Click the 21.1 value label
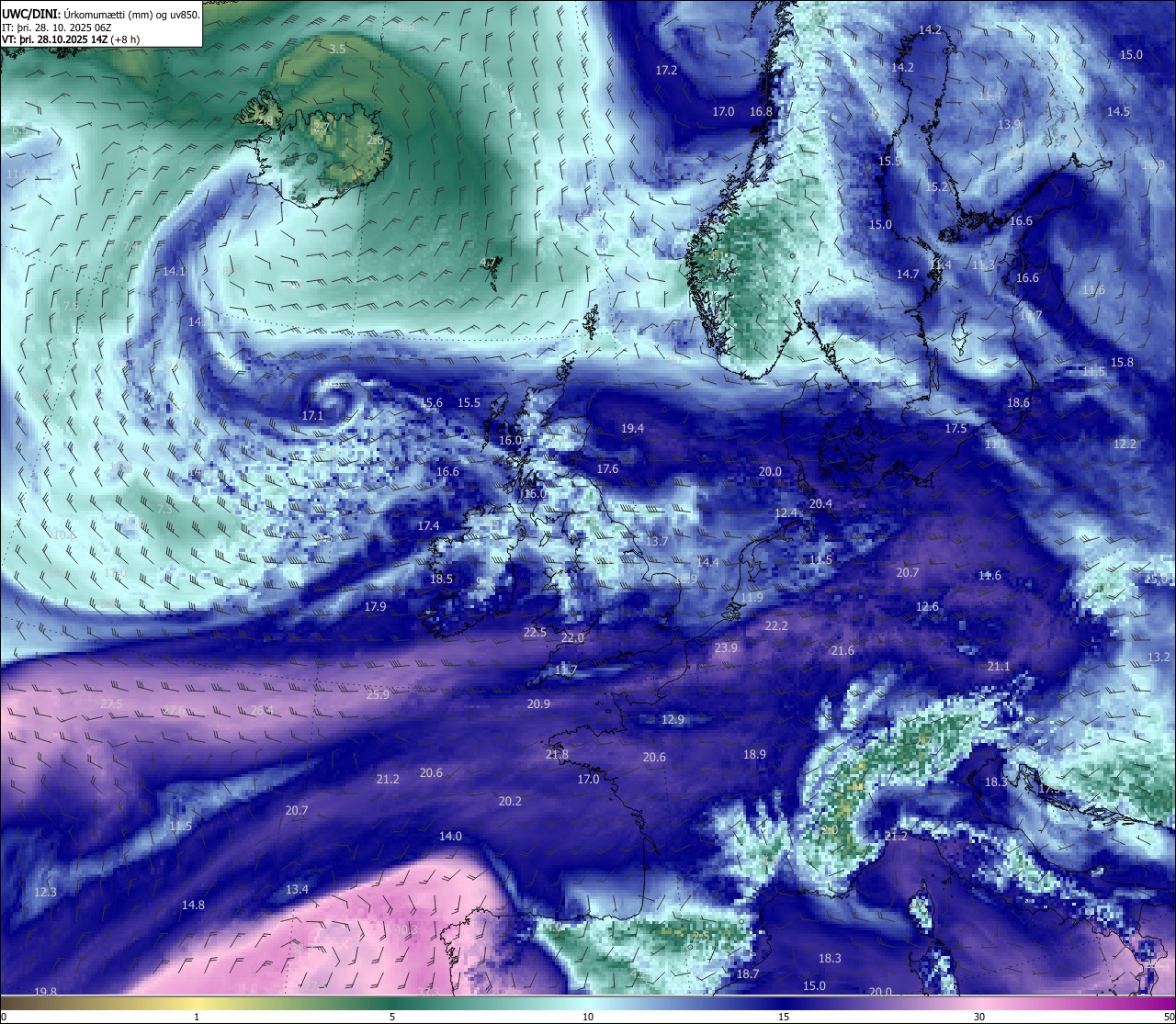This screenshot has width=1176, height=1024. pyautogui.click(x=999, y=666)
